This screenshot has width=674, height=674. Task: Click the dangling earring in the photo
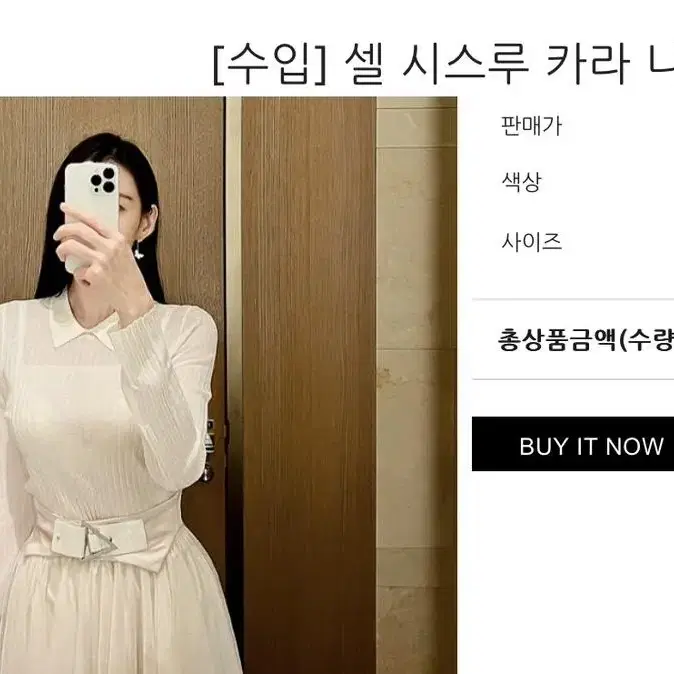(x=140, y=249)
